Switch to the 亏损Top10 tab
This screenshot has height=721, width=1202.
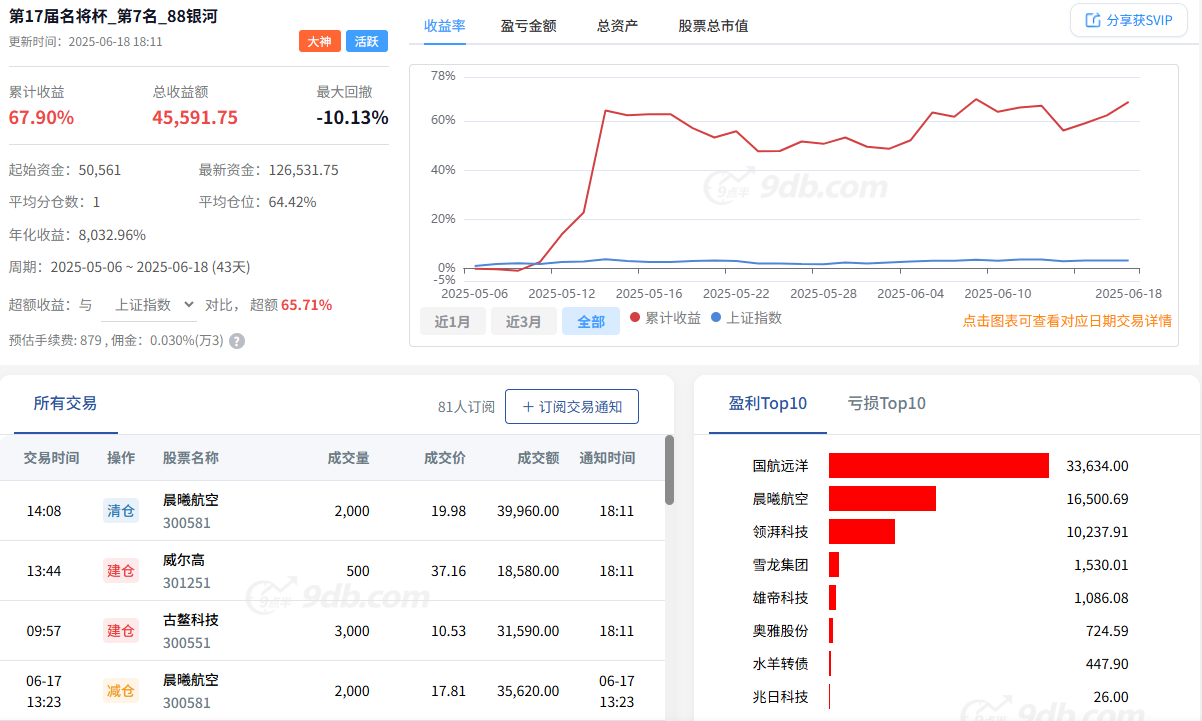coord(886,404)
